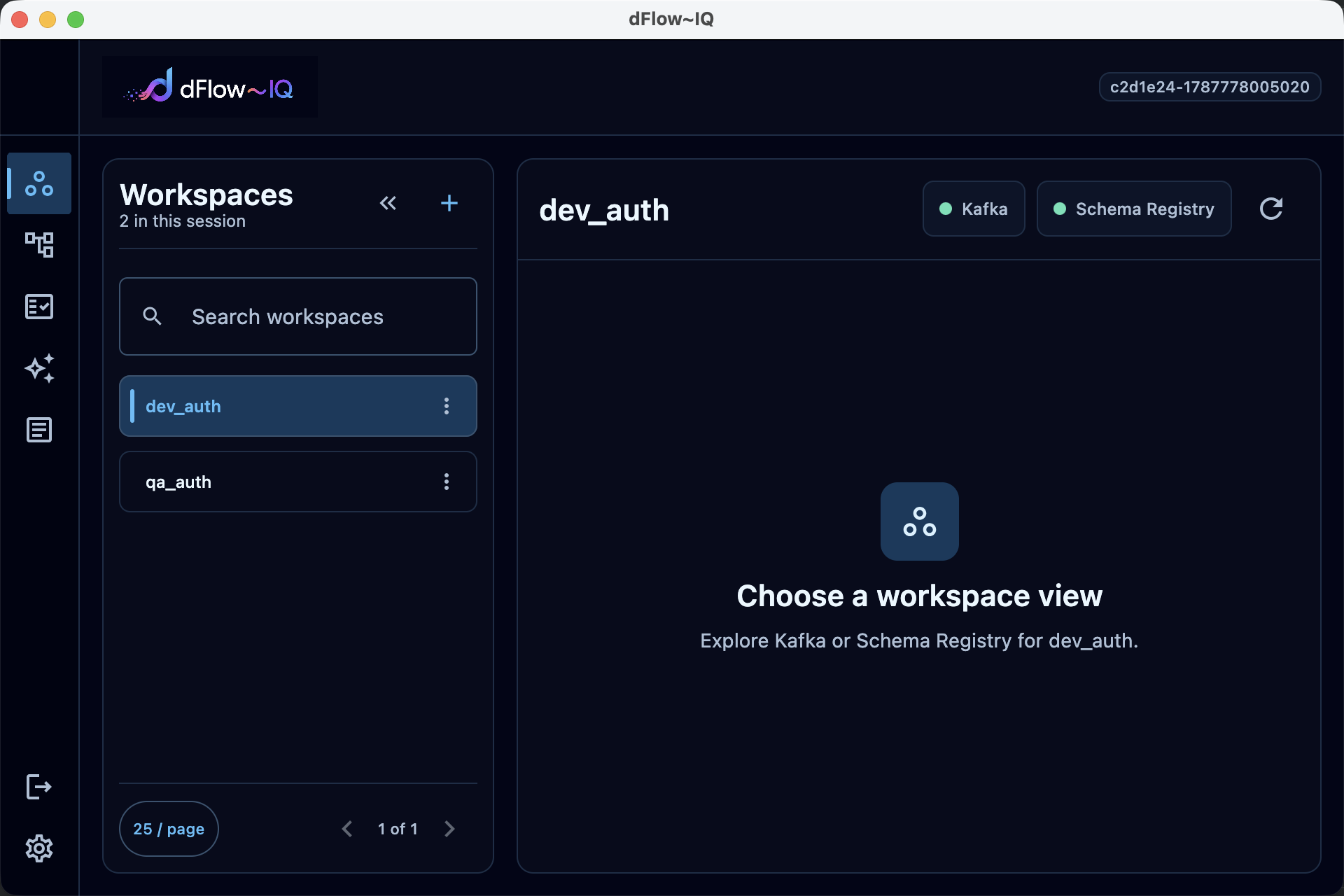This screenshot has width=1344, height=896.
Task: Collapse the Workspaces panel with double chevron
Action: click(x=388, y=203)
